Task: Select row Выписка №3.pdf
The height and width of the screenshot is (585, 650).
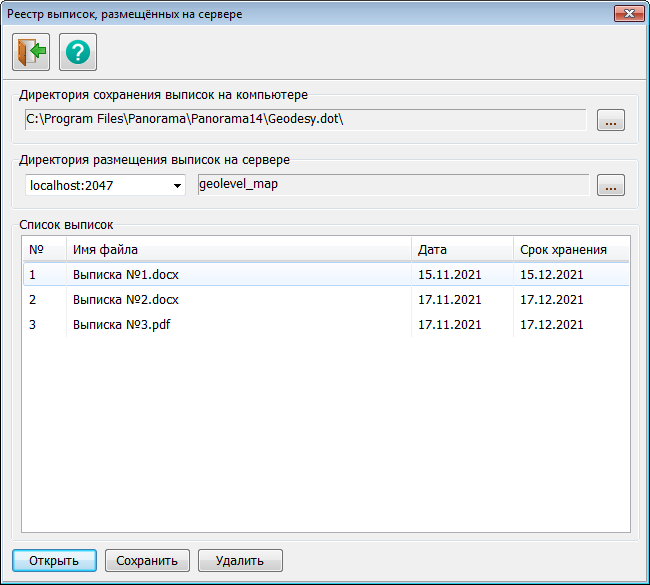Action: 122,325
